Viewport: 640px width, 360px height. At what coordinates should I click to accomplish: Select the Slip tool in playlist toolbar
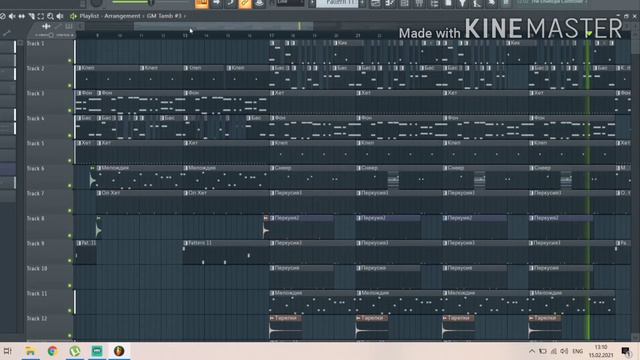point(21,16)
